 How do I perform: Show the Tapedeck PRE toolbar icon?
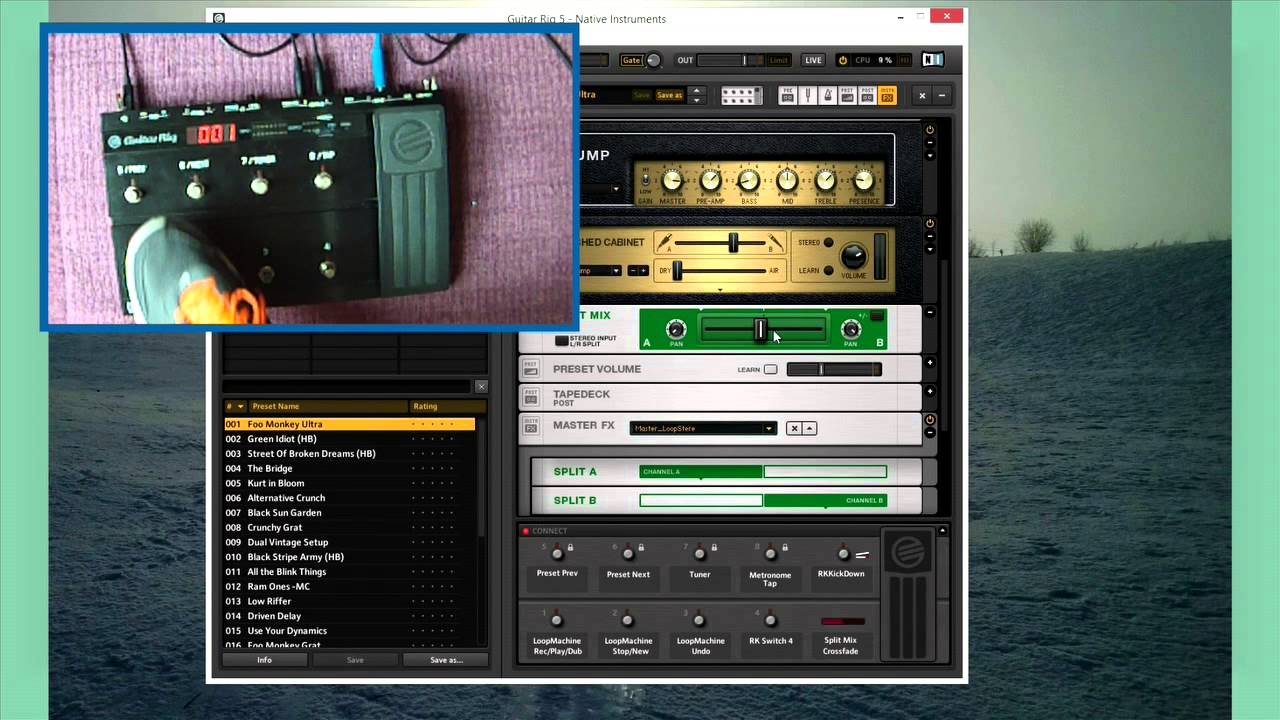788,95
